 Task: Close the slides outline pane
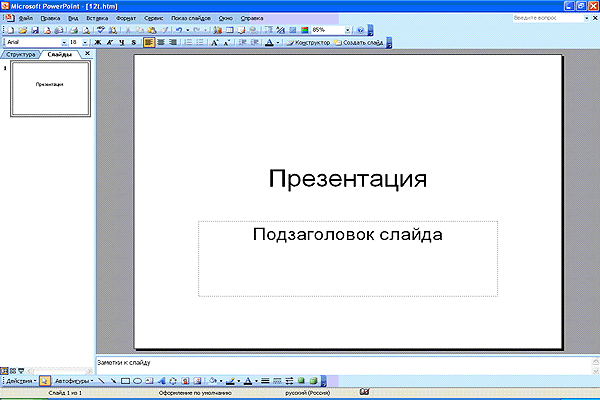point(87,54)
